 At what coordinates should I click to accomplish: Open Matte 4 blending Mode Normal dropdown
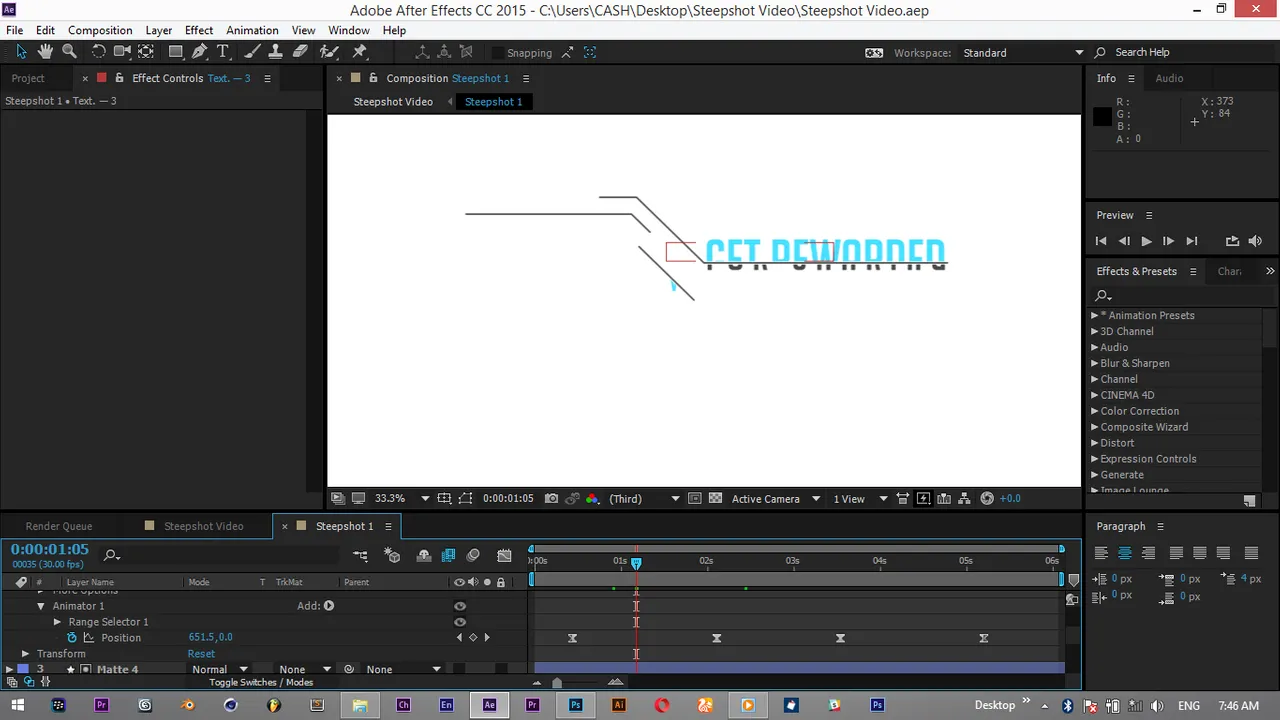tap(219, 670)
